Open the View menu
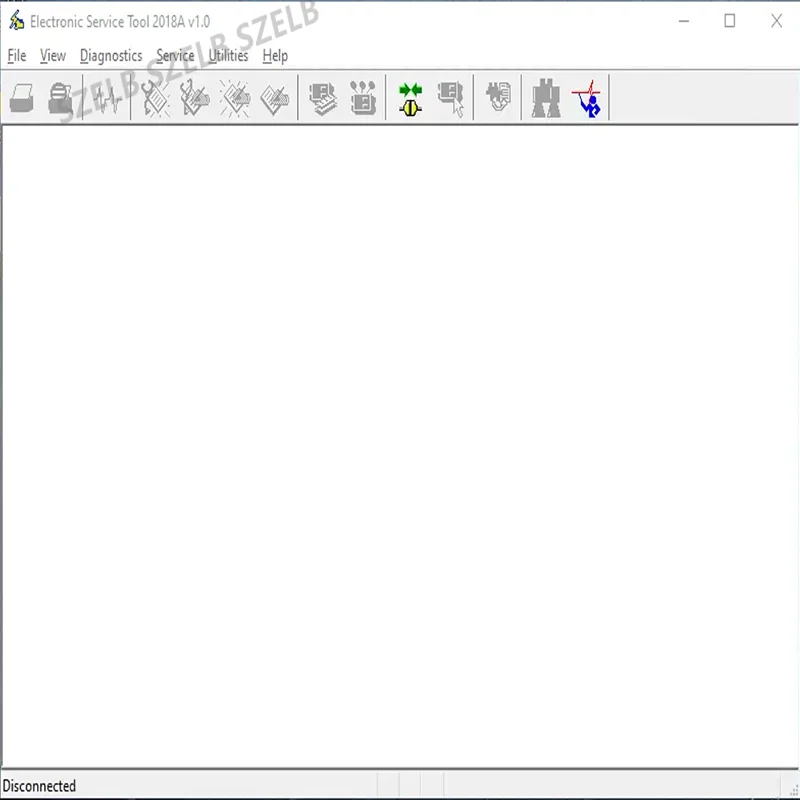Image resolution: width=800 pixels, height=800 pixels. click(53, 55)
